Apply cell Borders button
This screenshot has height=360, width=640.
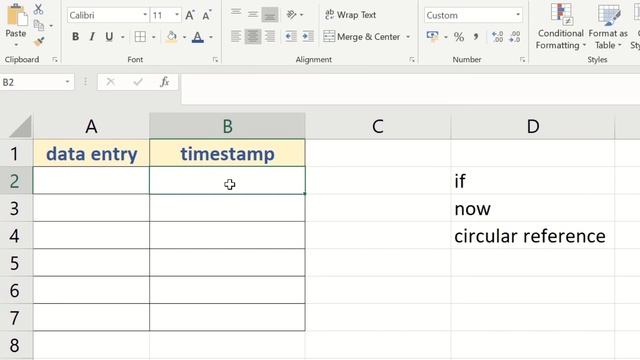click(140, 37)
